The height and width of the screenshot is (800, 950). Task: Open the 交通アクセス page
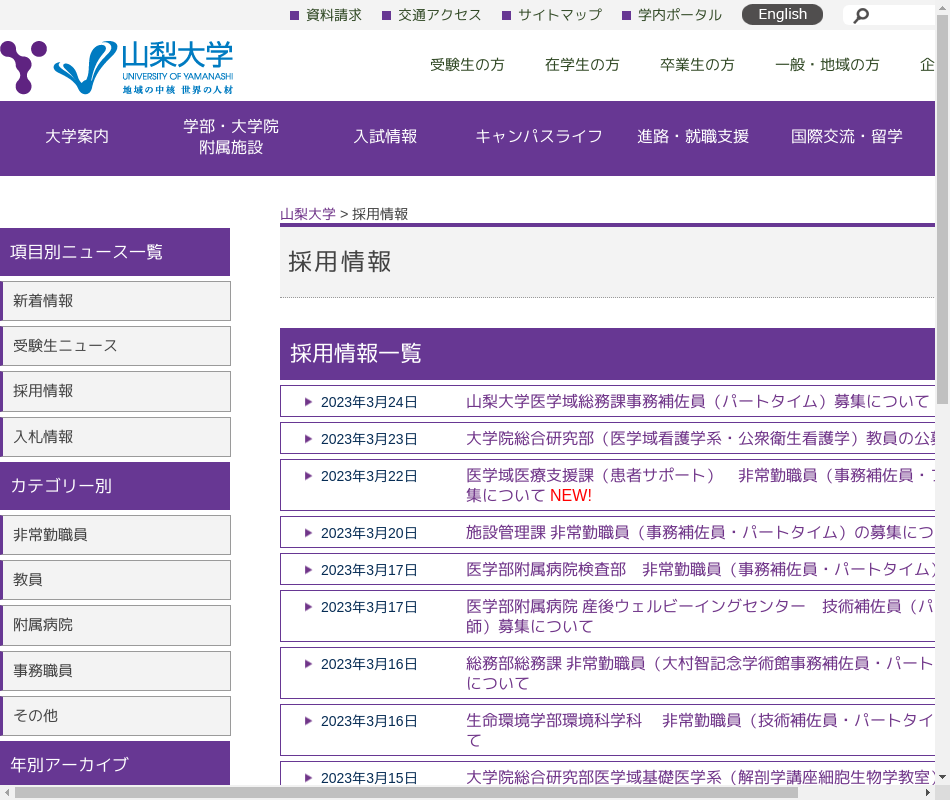tap(439, 15)
